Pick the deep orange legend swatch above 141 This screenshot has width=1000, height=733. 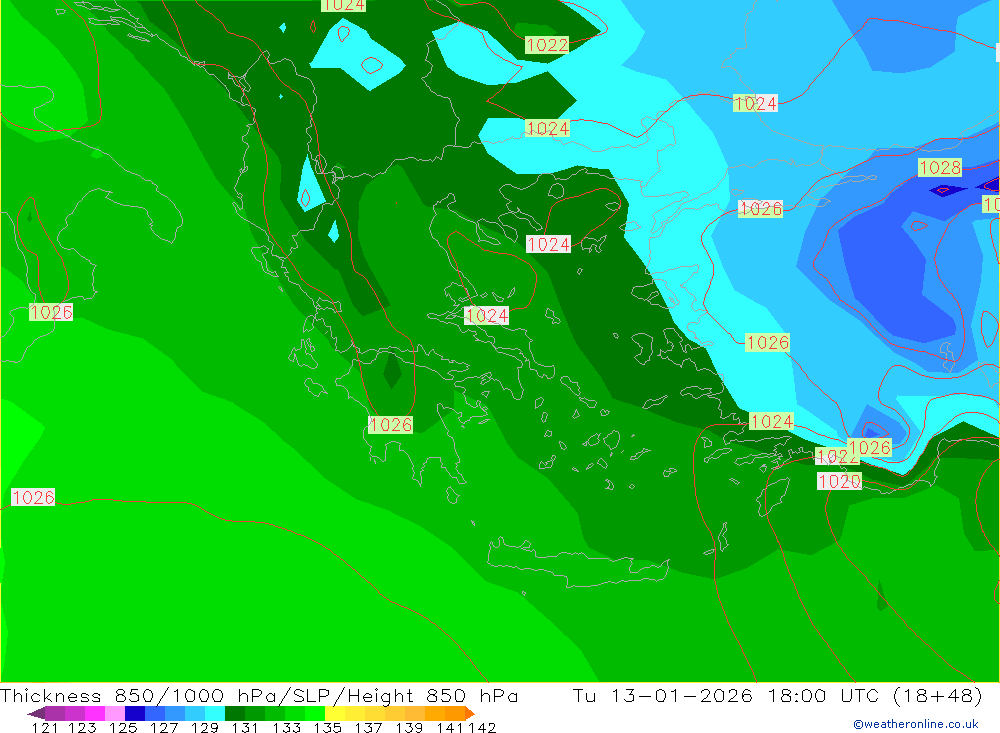pos(455,713)
